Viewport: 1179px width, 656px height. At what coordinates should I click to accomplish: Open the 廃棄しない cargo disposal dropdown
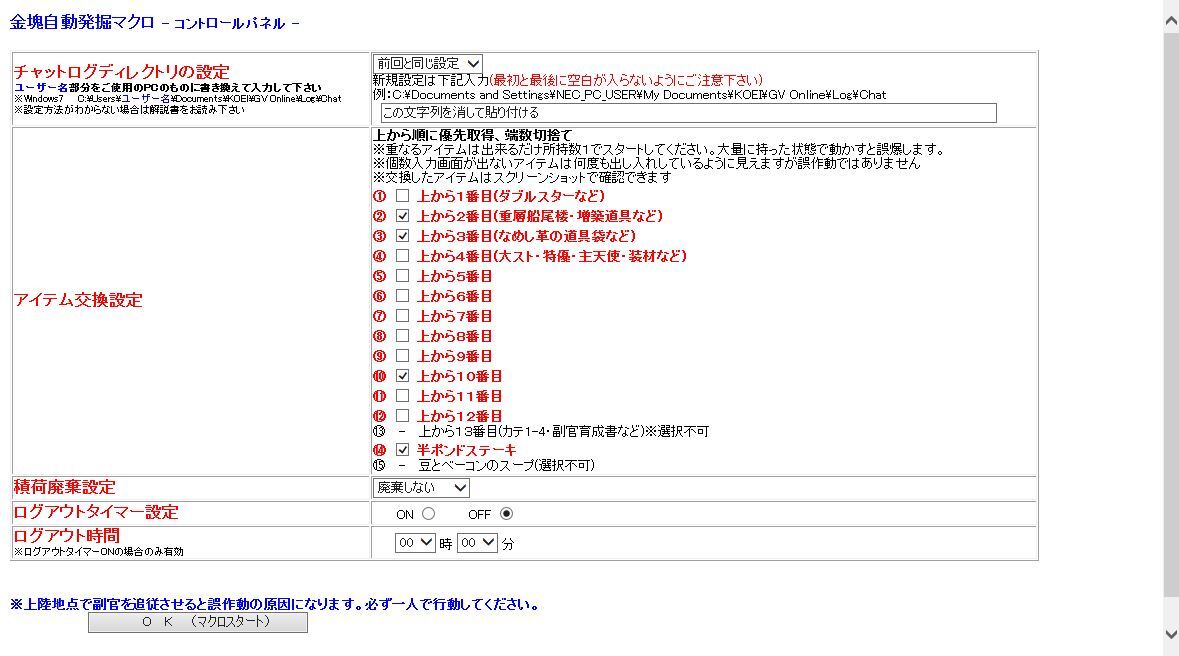(421, 487)
